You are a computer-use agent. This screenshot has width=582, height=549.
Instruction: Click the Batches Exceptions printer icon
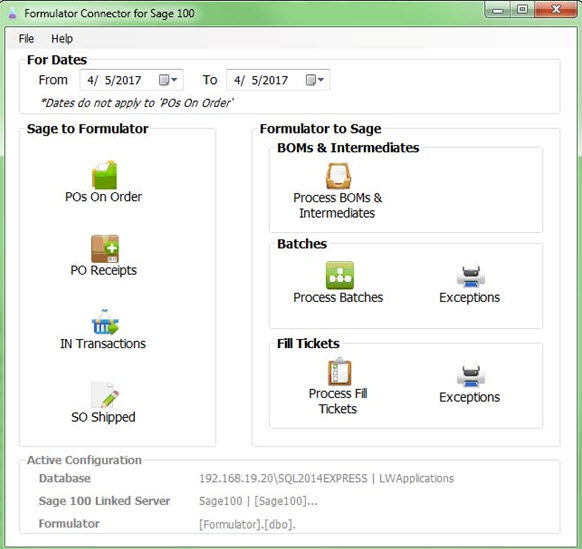(x=470, y=277)
